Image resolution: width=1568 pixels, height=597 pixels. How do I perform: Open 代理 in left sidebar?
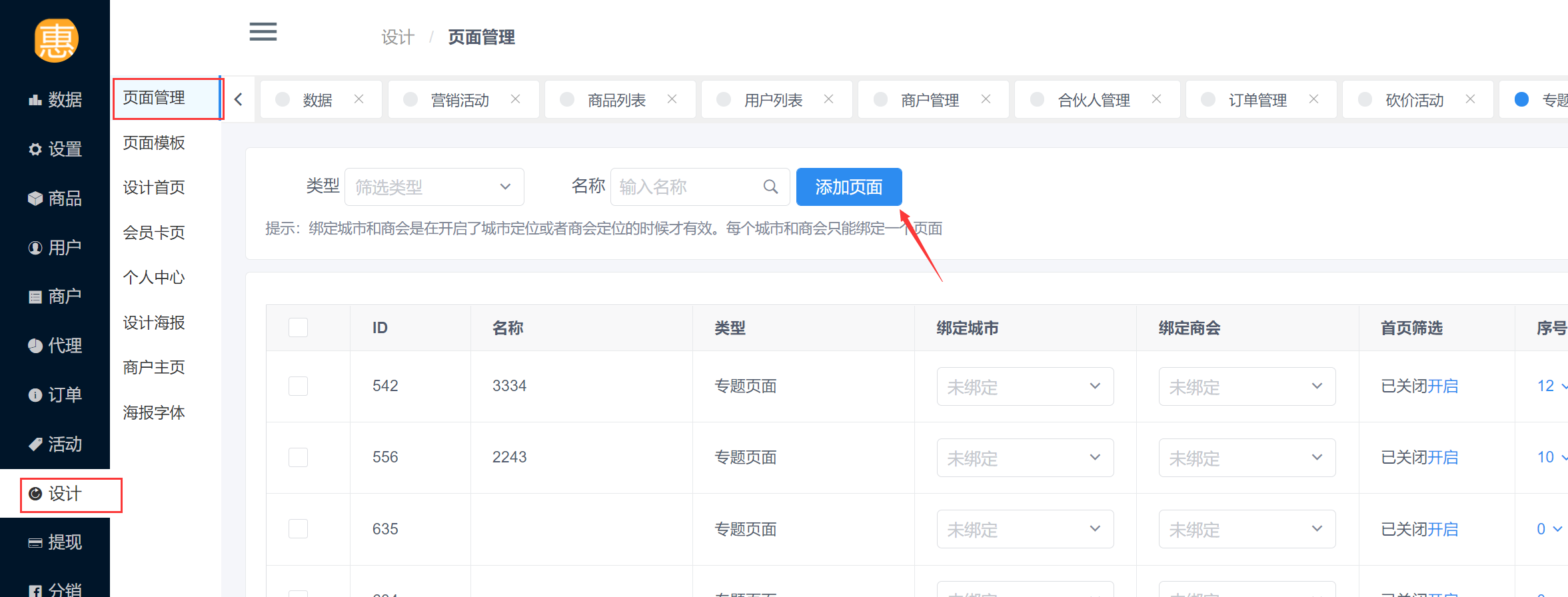(x=55, y=346)
